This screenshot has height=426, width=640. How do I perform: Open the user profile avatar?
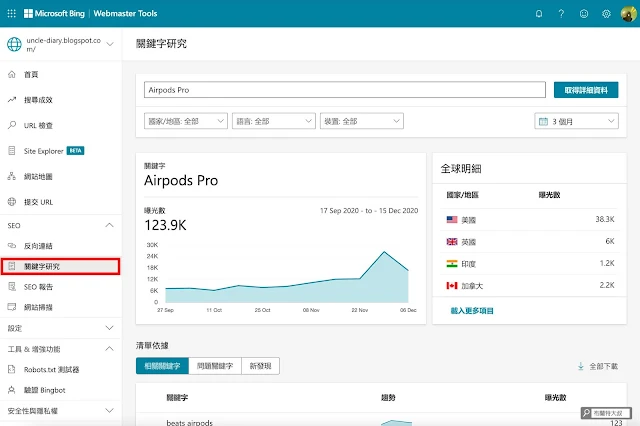point(629,14)
